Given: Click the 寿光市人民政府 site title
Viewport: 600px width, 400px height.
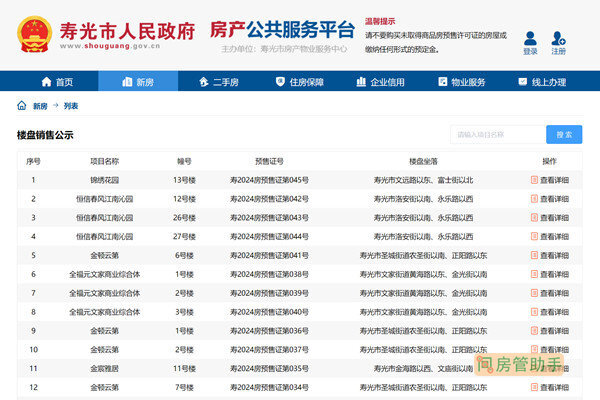Looking at the screenshot, I should (x=127, y=31).
